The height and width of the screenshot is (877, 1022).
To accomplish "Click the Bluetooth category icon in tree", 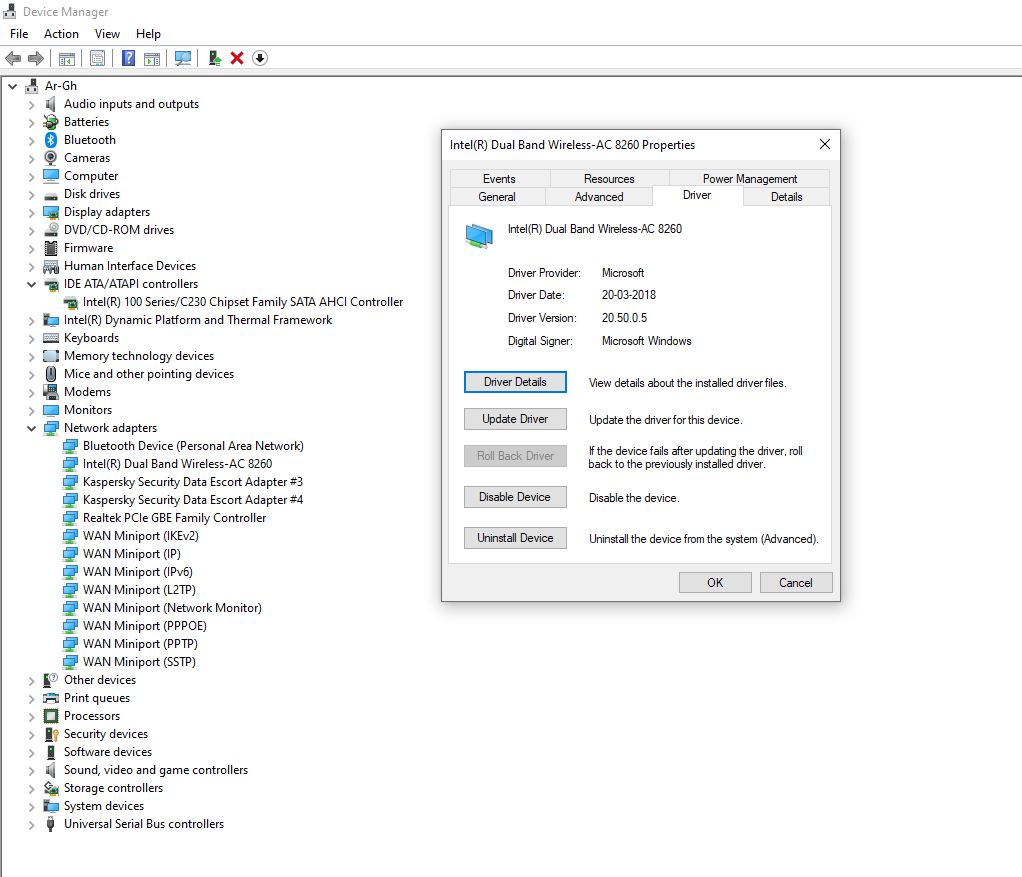I will coord(51,140).
